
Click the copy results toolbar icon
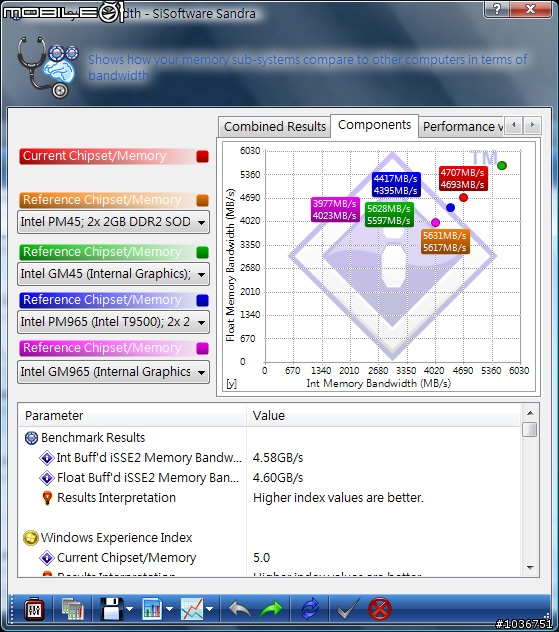pos(73,609)
